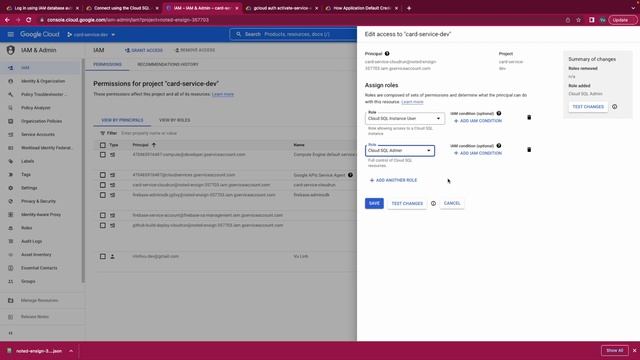
Task: Toggle the select-all principals checkbox
Action: (102, 145)
